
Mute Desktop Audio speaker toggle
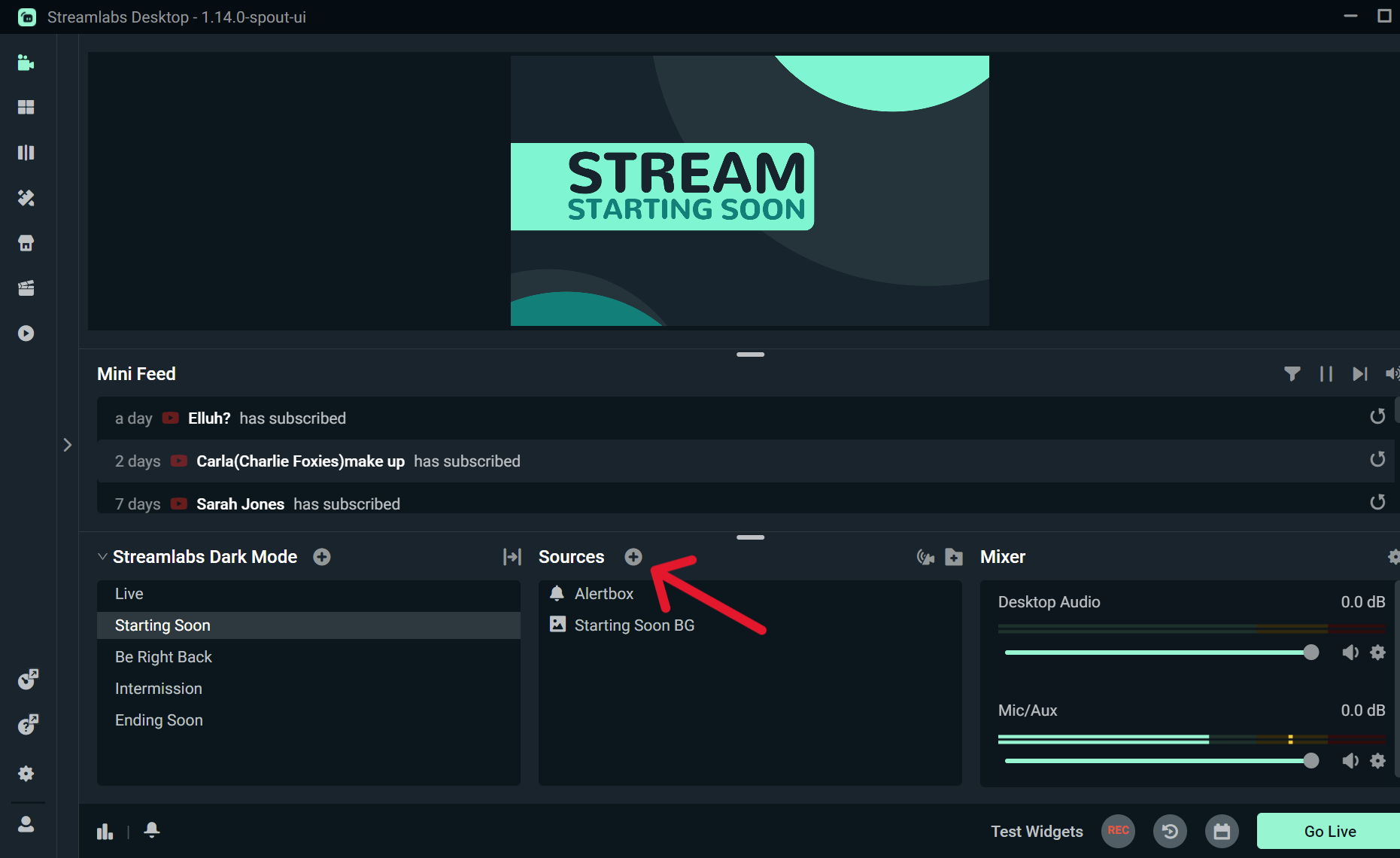(1350, 653)
